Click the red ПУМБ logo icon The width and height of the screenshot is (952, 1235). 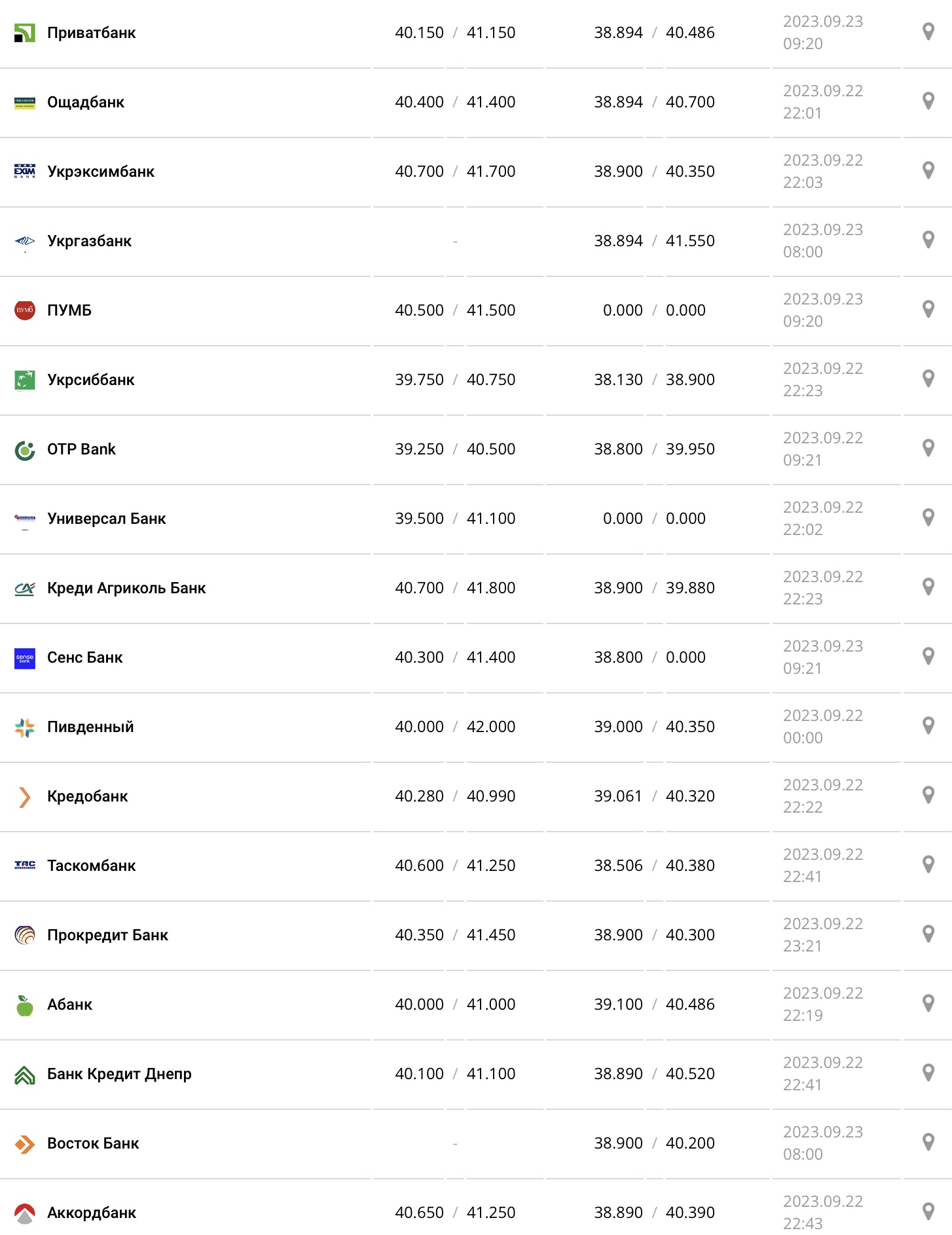25,310
